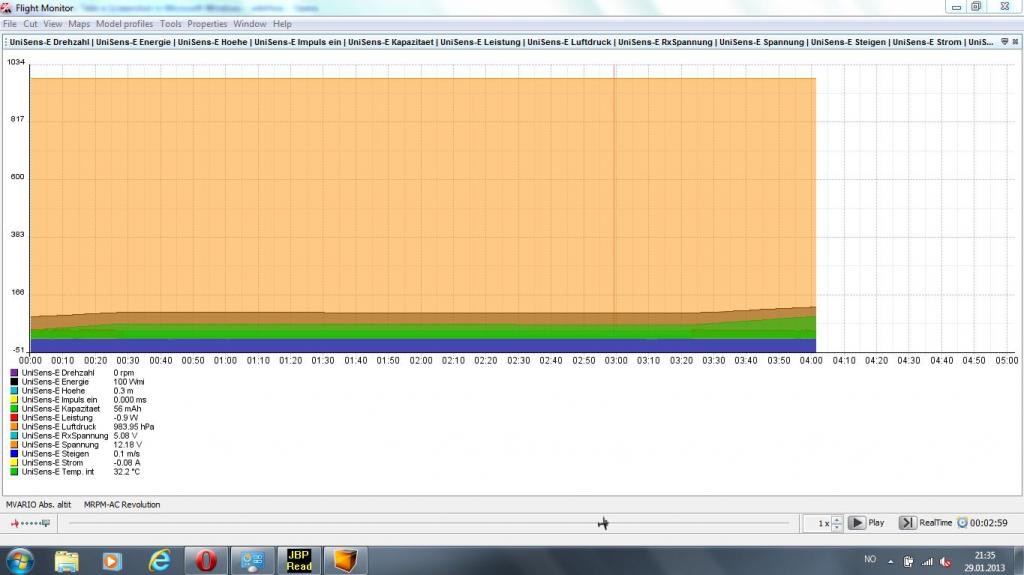This screenshot has width=1024, height=575.
Task: Open the Tools menu
Action: coord(171,24)
